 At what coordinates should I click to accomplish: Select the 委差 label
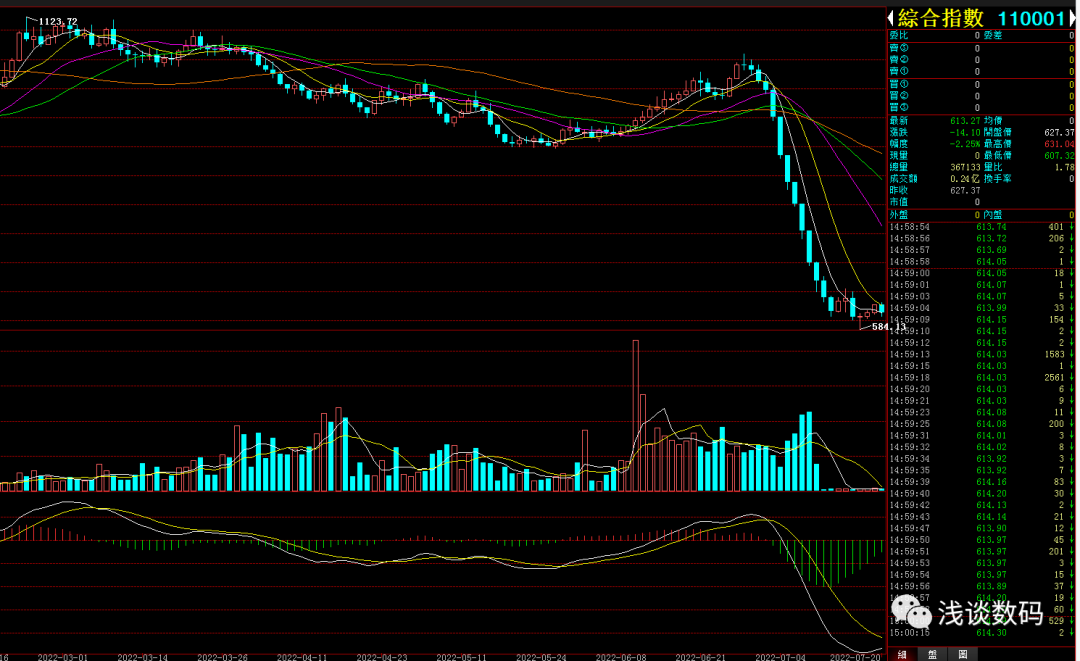993,35
